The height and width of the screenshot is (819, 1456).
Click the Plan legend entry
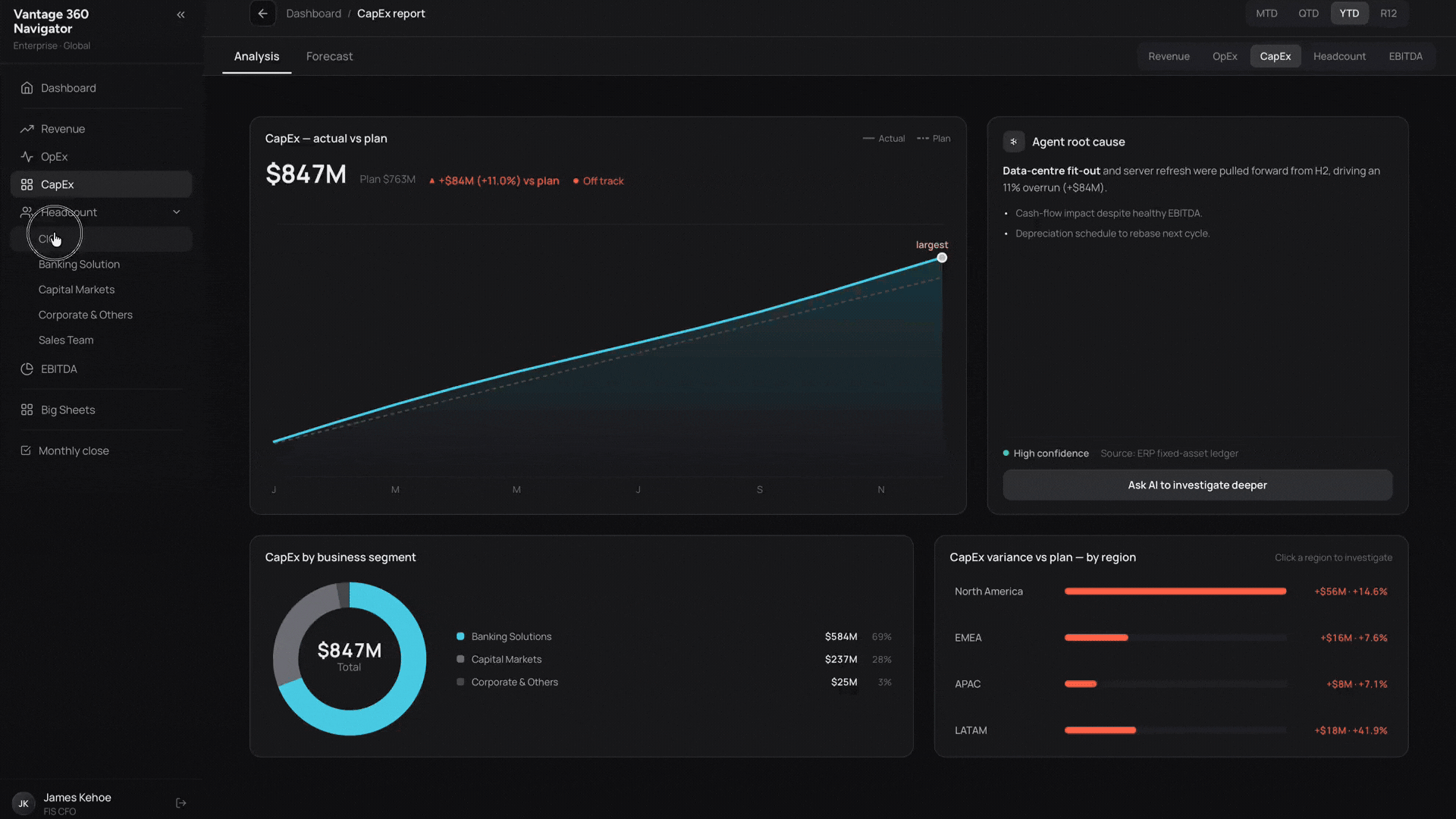pos(934,139)
